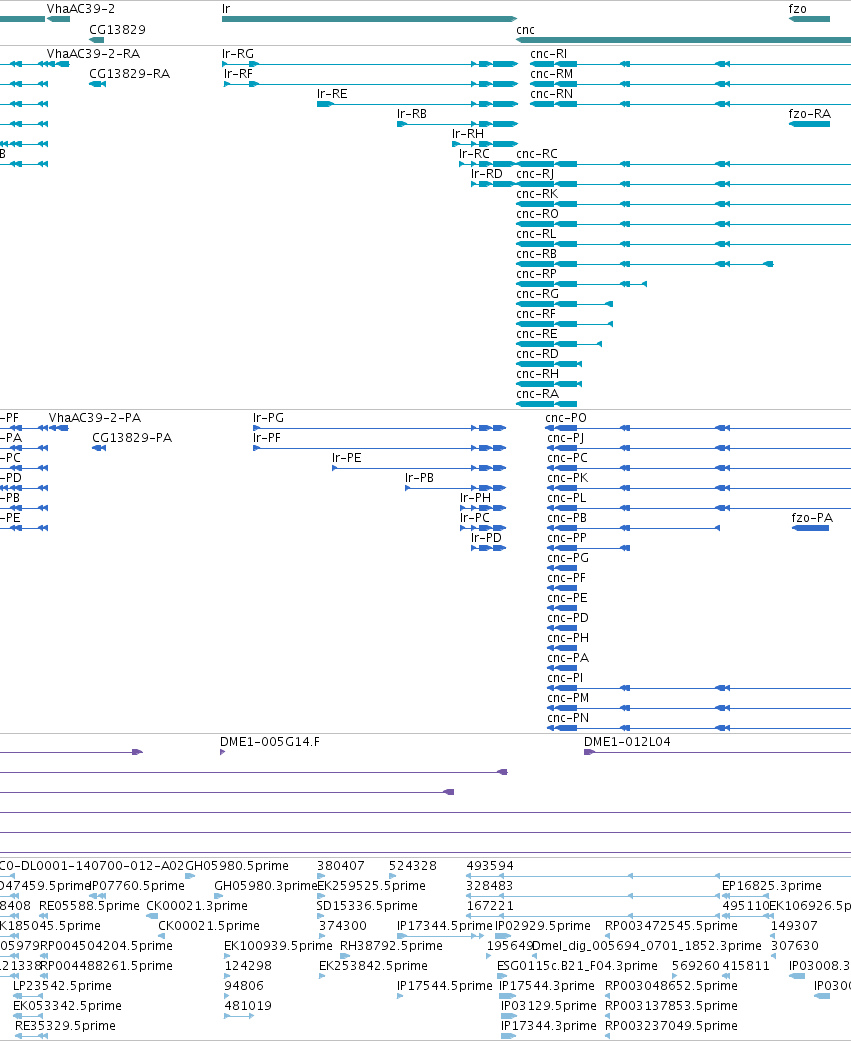Click the DME1-005G14.F clone label
Image resolution: width=851 pixels, height=1041 pixels.
tap(270, 742)
